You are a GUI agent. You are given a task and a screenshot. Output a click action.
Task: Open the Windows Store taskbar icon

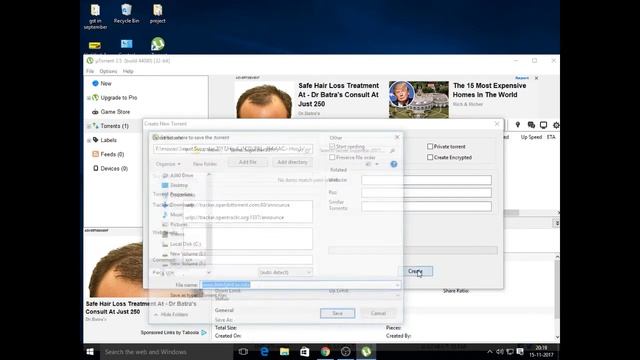pos(304,351)
